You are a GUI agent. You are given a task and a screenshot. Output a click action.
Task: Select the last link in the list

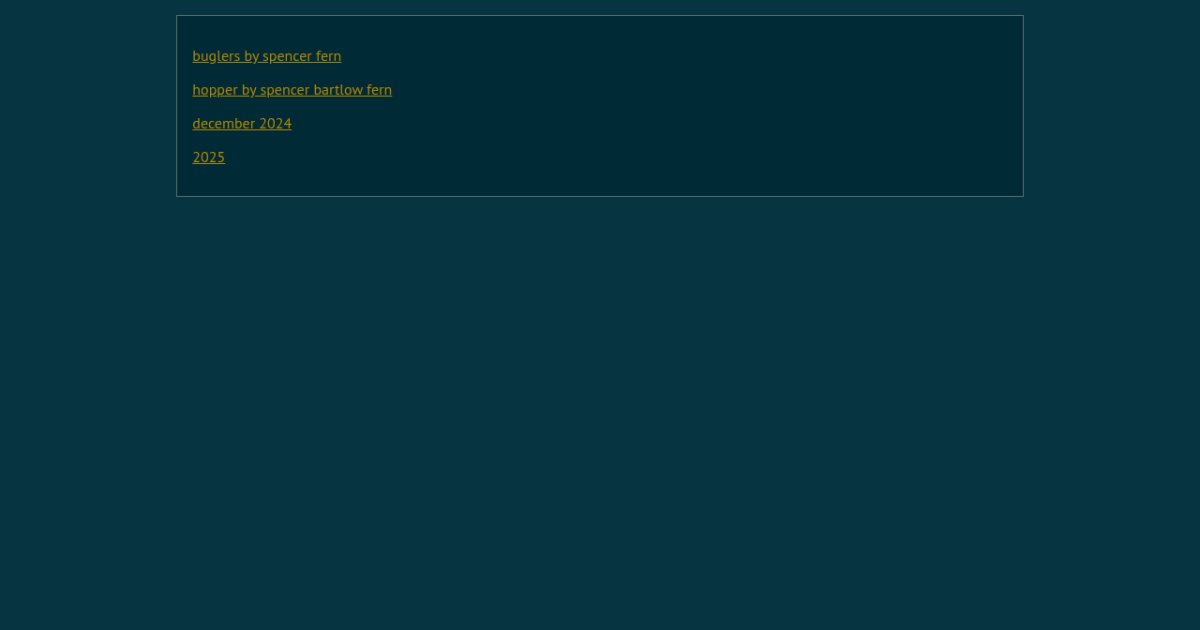click(208, 158)
